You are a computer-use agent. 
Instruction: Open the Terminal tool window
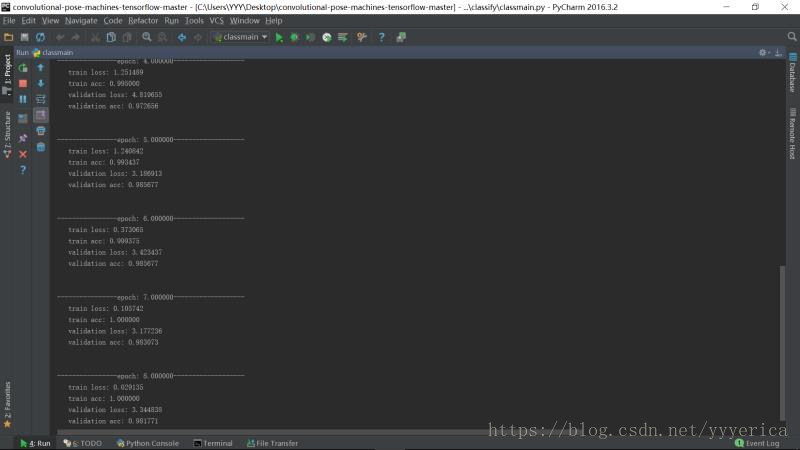tap(213, 443)
